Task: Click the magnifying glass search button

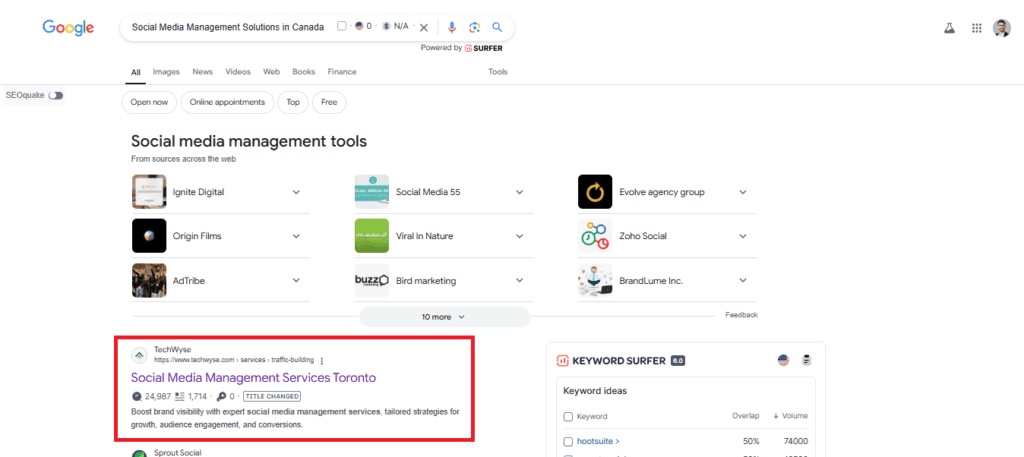Action: tap(497, 27)
